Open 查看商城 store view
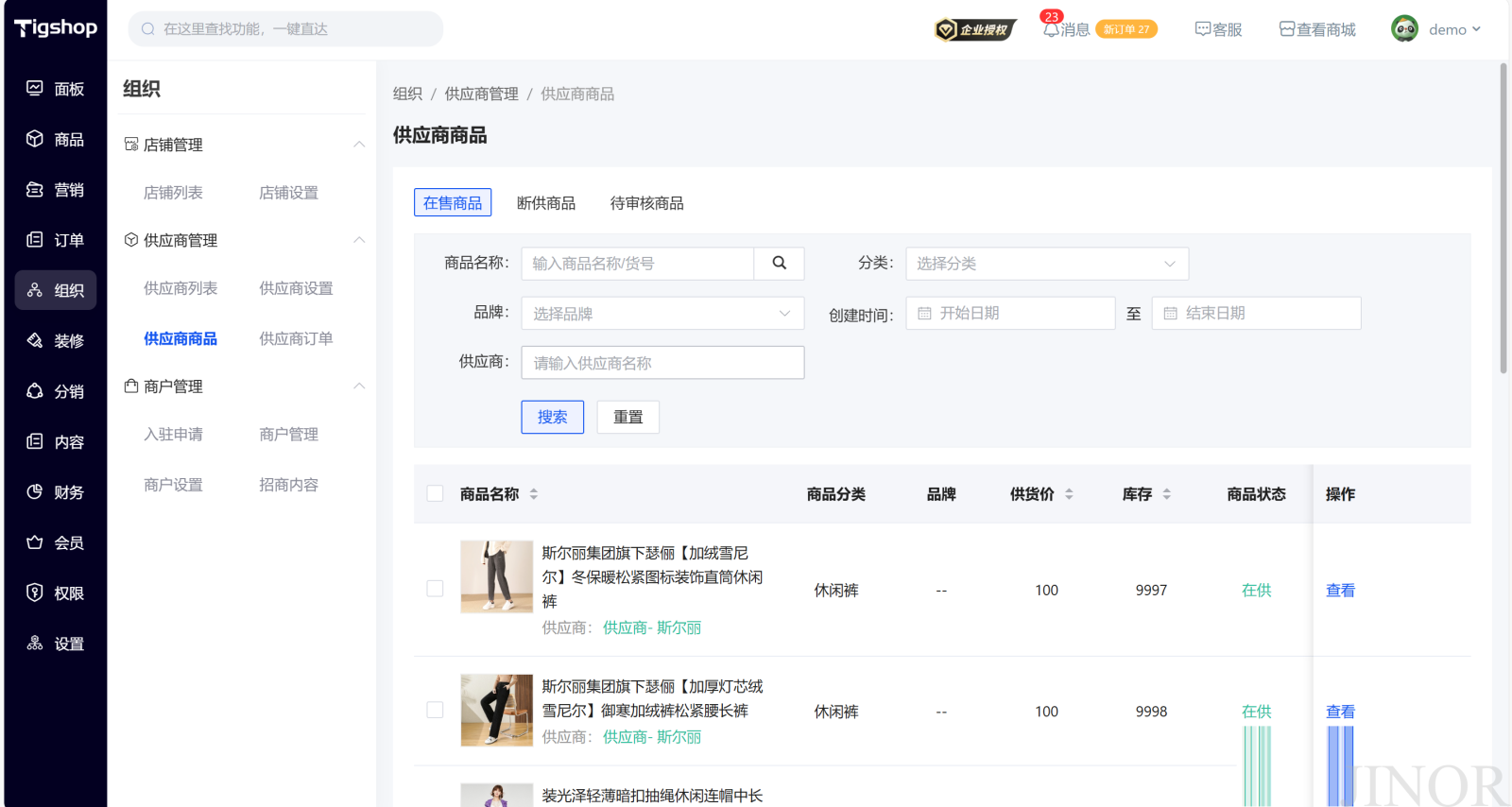This screenshot has width=1512, height=807. pos(1317,29)
